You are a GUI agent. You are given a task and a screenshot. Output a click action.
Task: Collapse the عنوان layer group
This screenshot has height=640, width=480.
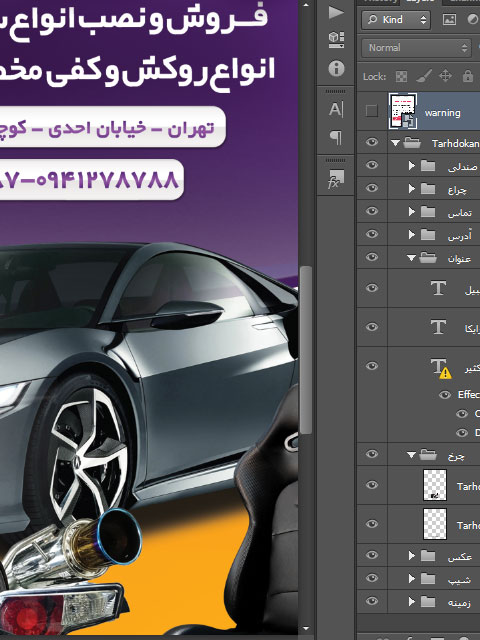click(411, 258)
